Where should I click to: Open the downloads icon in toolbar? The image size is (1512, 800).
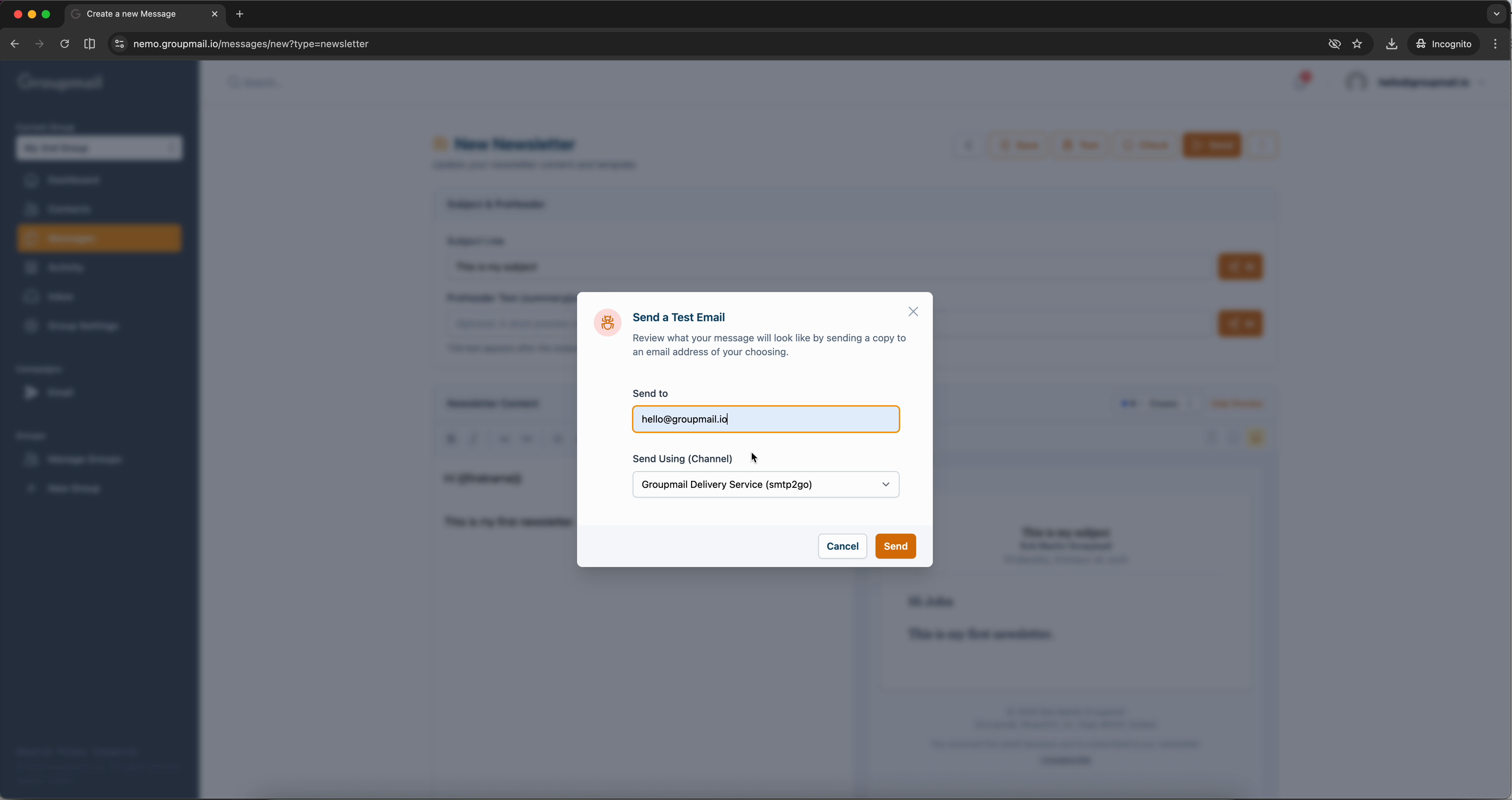(x=1391, y=44)
